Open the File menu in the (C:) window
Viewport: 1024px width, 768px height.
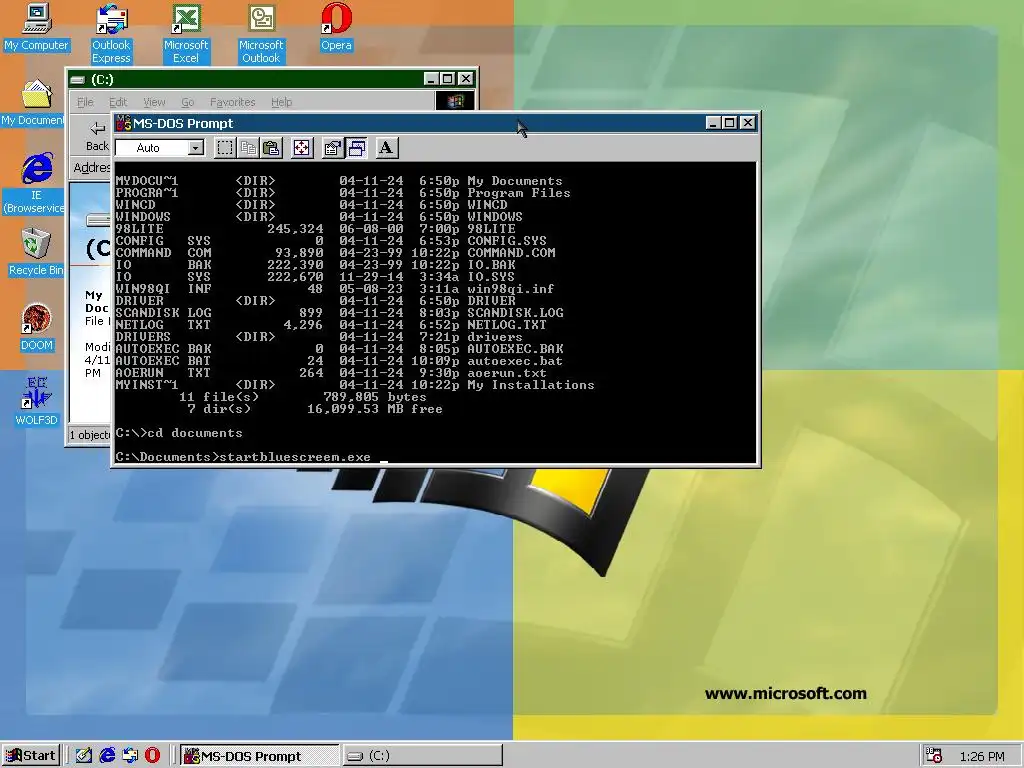click(x=85, y=102)
